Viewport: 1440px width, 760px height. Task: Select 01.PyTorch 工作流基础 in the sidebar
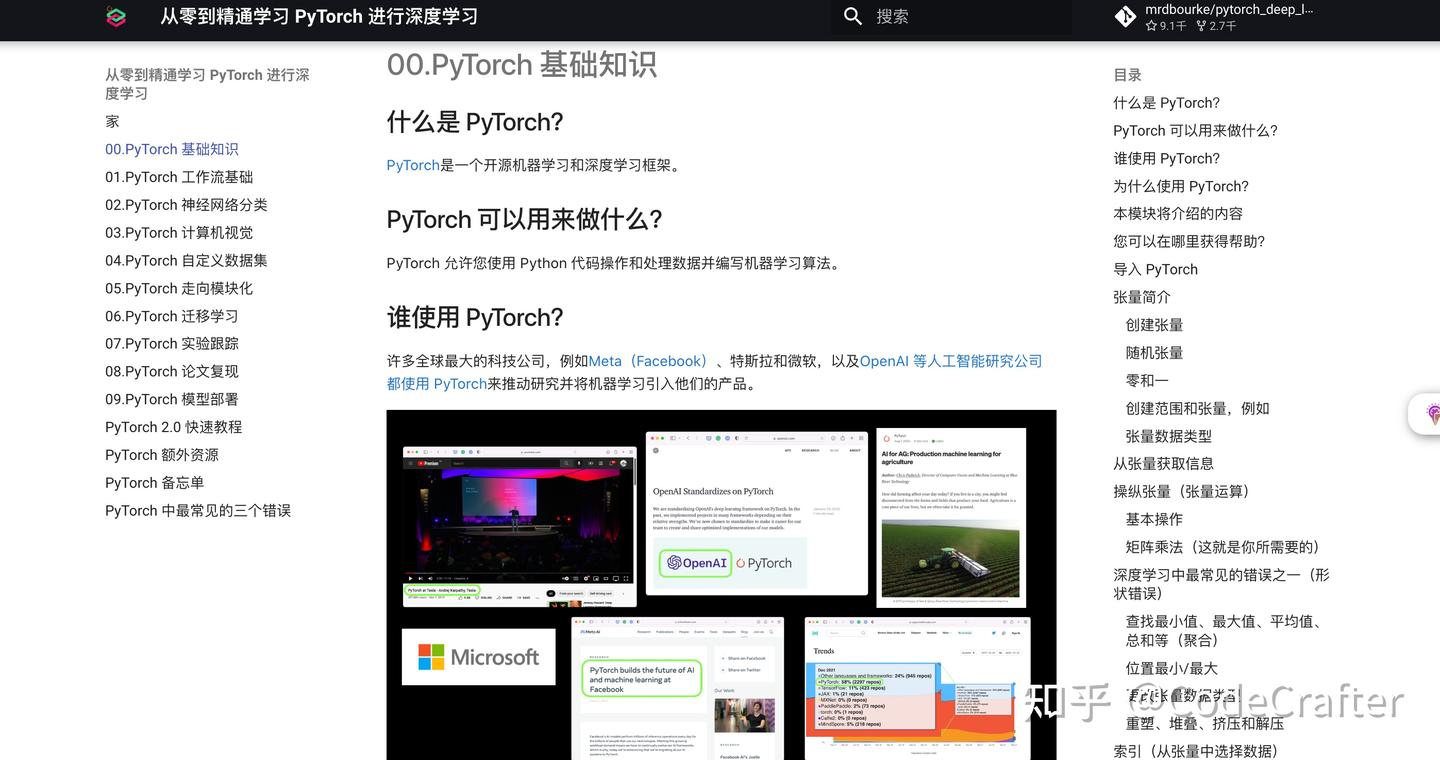tap(179, 176)
